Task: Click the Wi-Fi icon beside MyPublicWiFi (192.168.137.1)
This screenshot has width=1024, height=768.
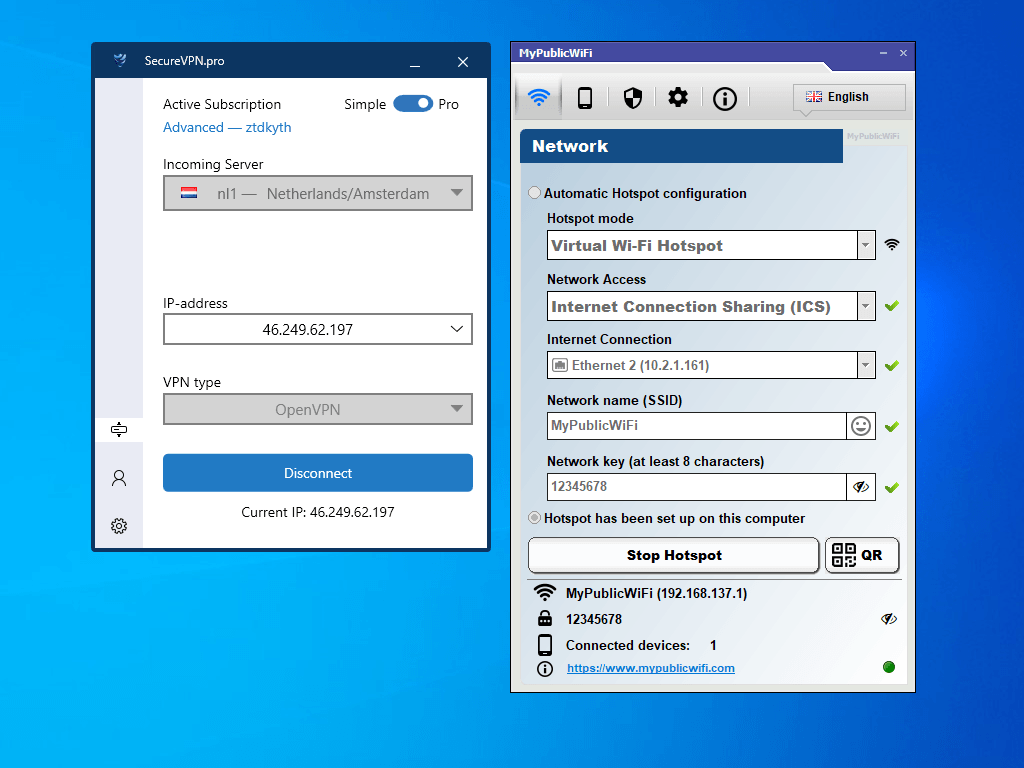Action: (x=545, y=592)
